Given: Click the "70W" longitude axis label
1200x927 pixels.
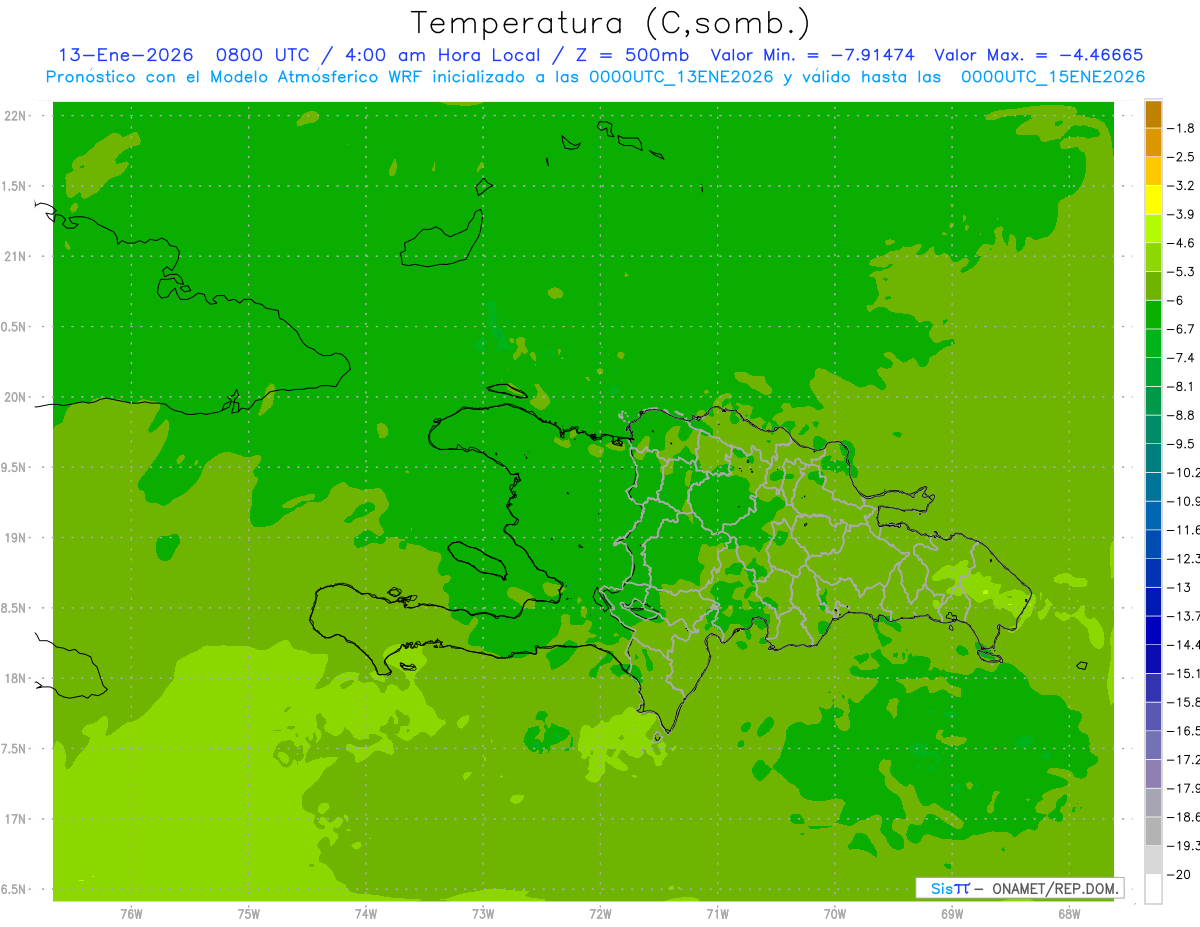Looking at the screenshot, I should pos(834,914).
